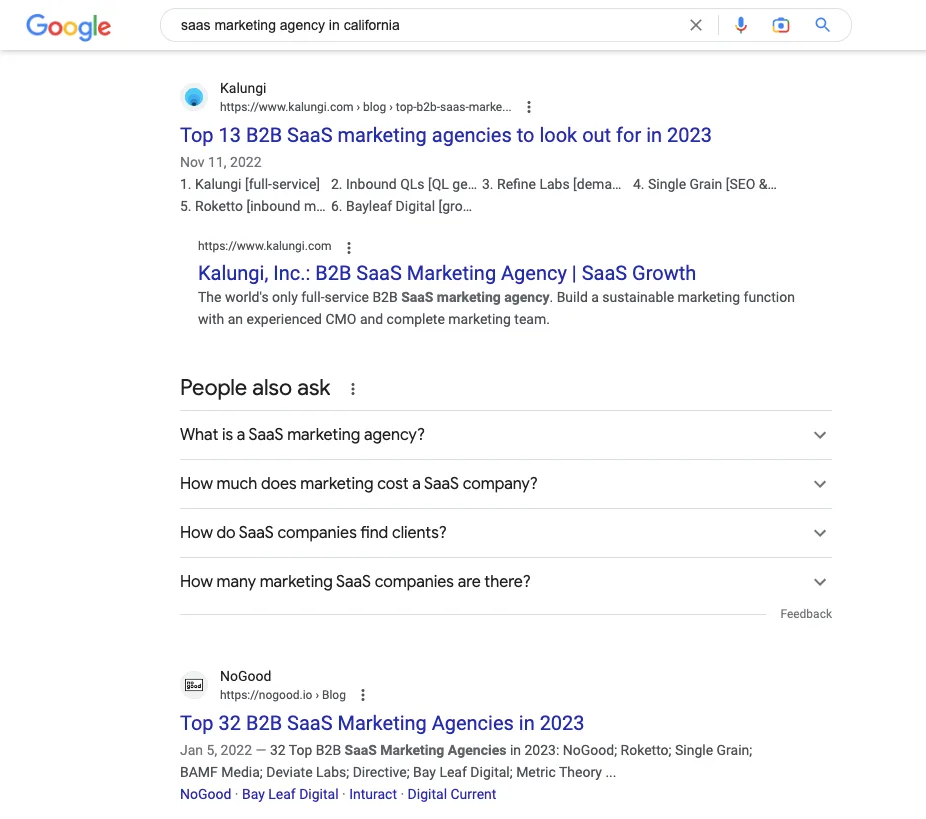Expand 'What is a SaaS marketing agency?'

[506, 435]
